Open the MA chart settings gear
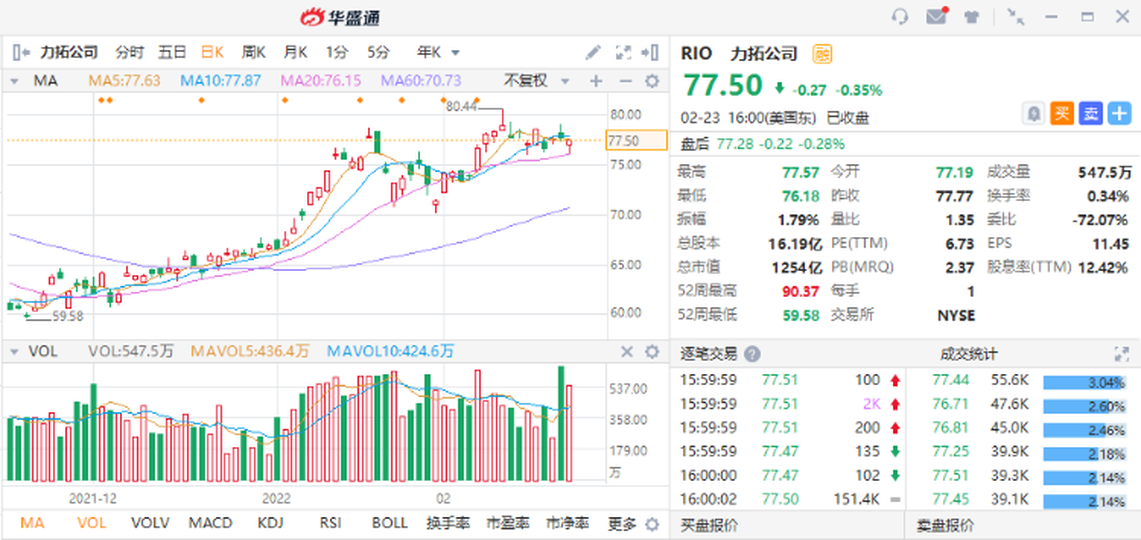Screen dimensions: 1141x540 tap(652, 81)
